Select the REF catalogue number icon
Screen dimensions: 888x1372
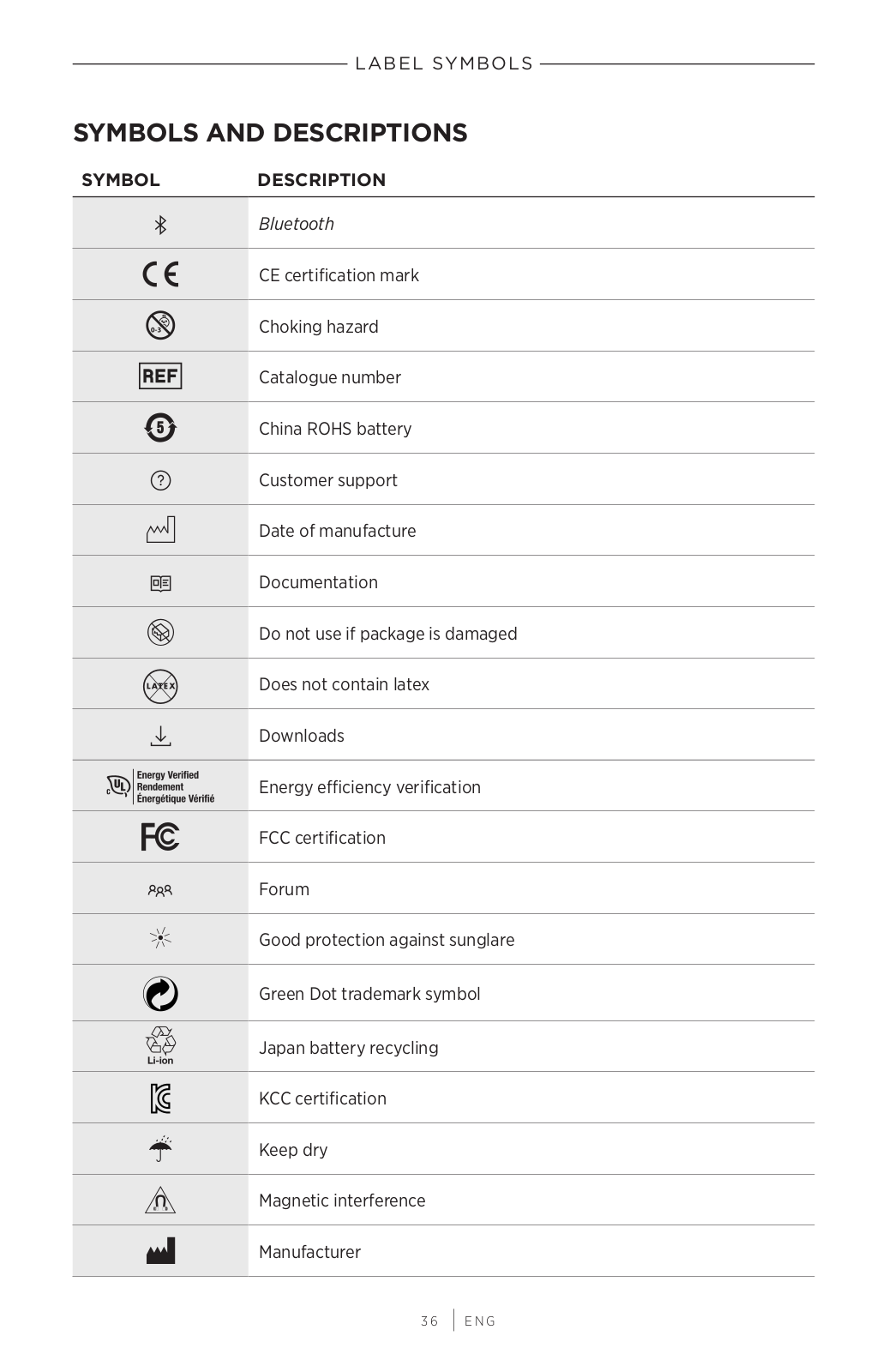(160, 376)
